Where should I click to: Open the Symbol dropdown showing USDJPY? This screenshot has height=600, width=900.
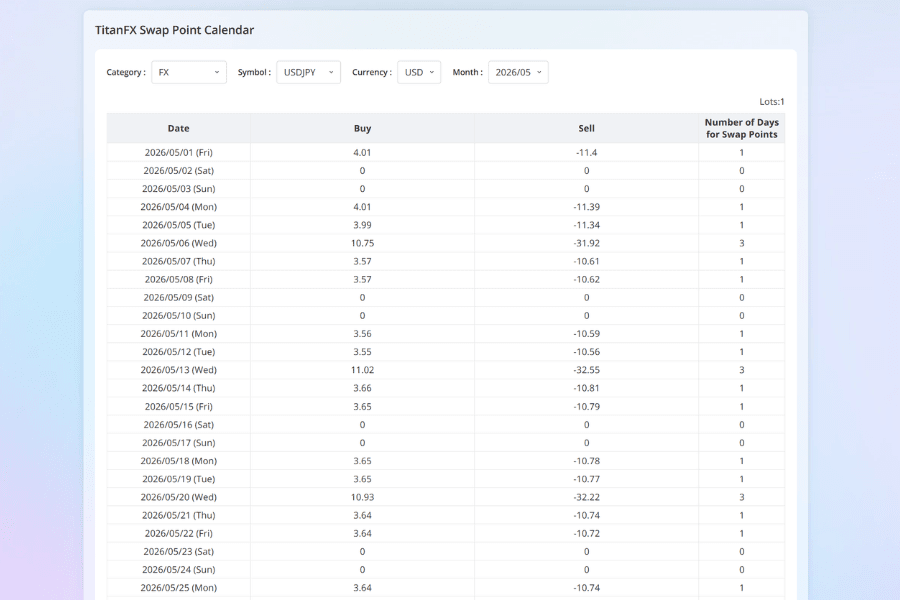(x=308, y=72)
